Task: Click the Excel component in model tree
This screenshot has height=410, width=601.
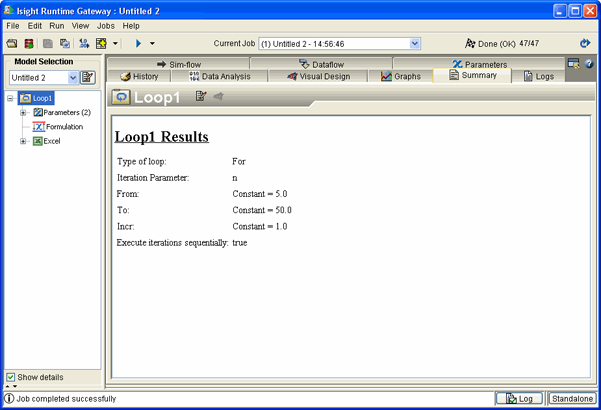Action: pyautogui.click(x=50, y=141)
